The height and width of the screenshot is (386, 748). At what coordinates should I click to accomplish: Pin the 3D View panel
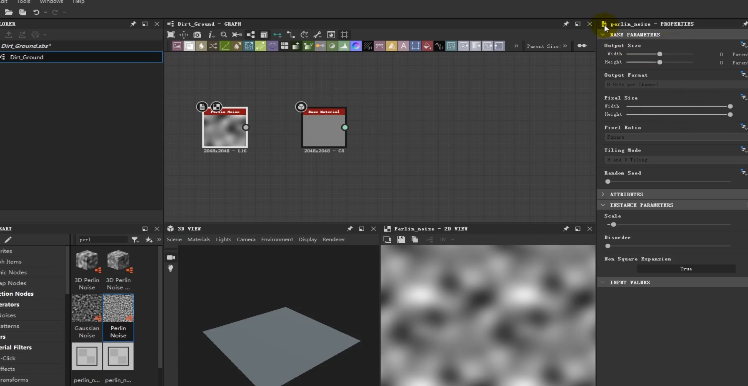(x=349, y=229)
